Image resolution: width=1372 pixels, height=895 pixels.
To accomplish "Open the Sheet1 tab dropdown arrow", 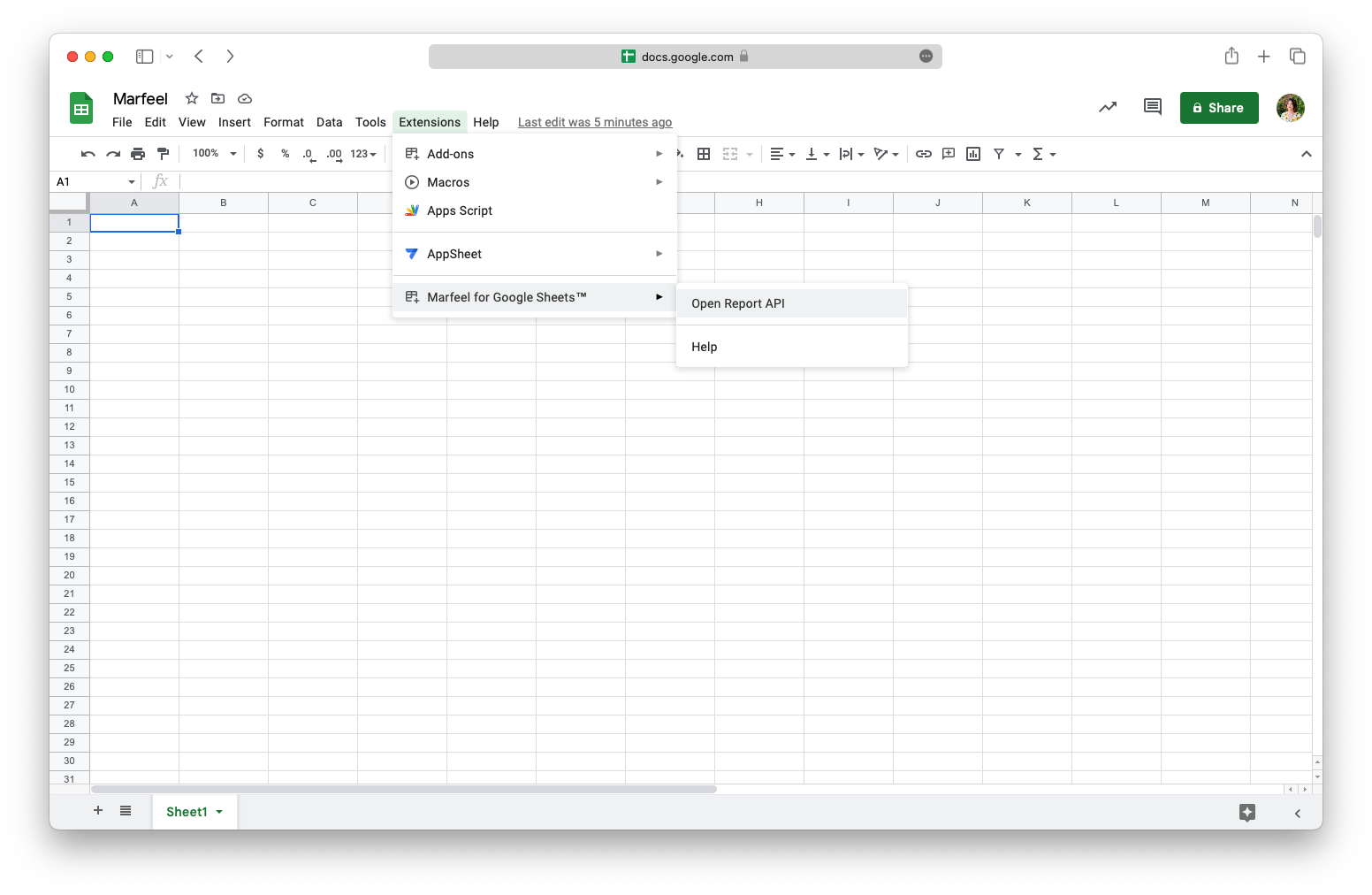I will point(218,811).
